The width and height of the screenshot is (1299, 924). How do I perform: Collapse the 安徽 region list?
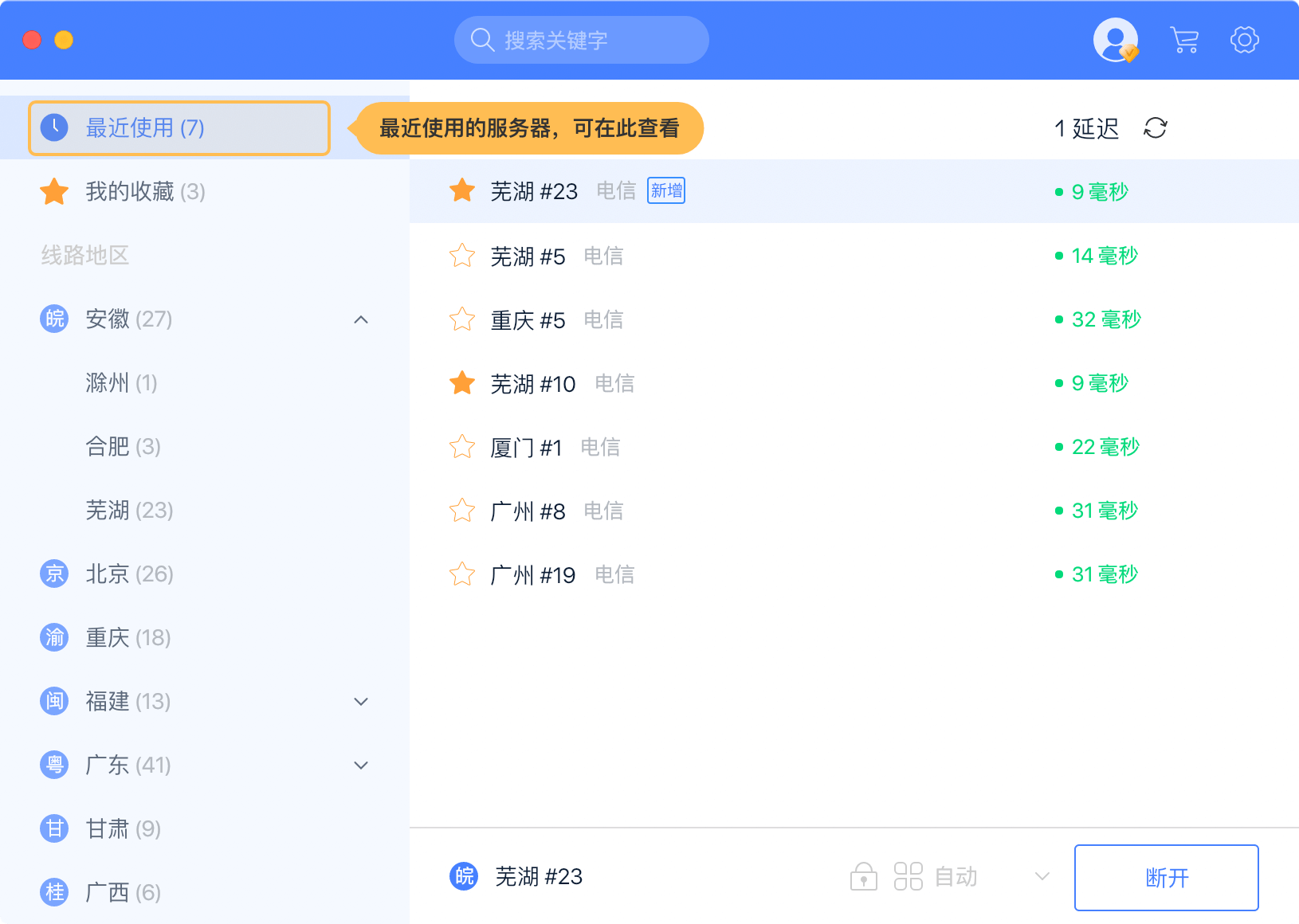pyautogui.click(x=361, y=319)
